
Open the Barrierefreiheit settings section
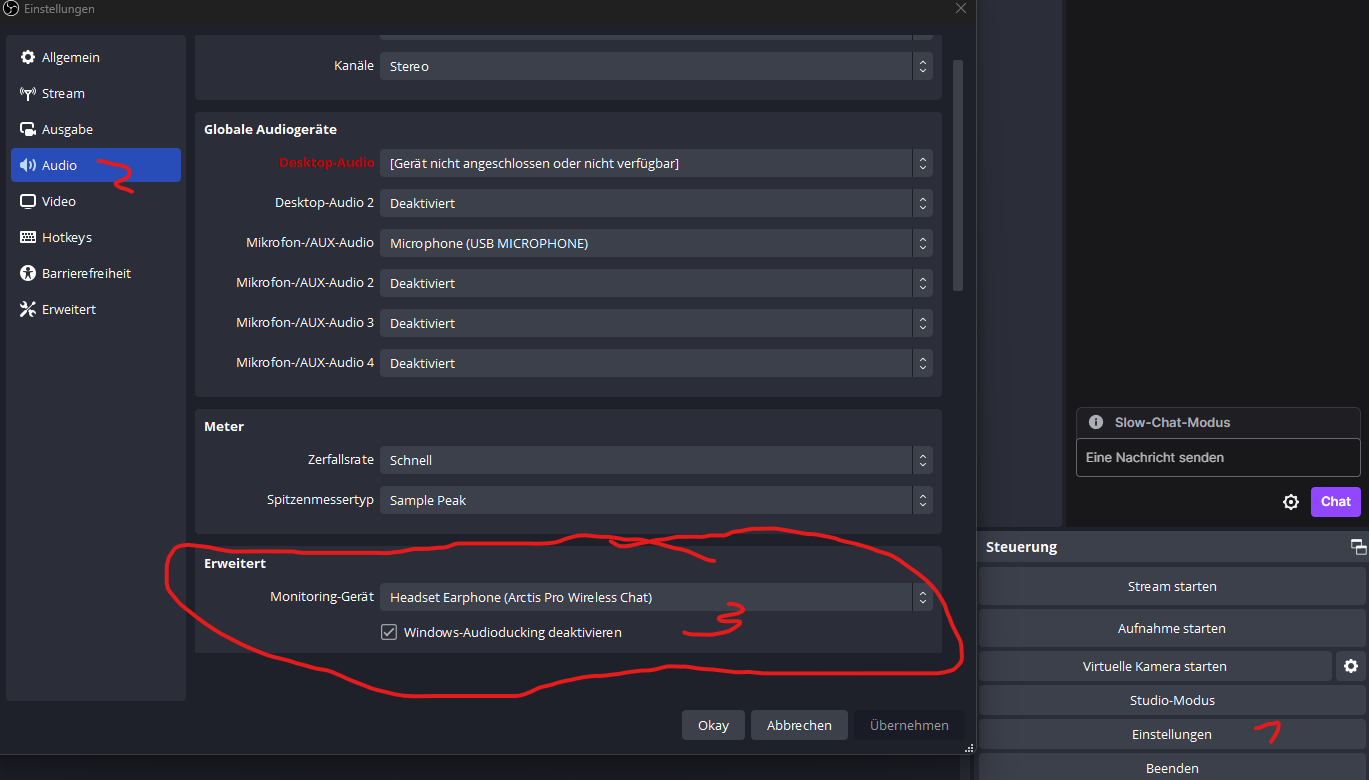86,273
